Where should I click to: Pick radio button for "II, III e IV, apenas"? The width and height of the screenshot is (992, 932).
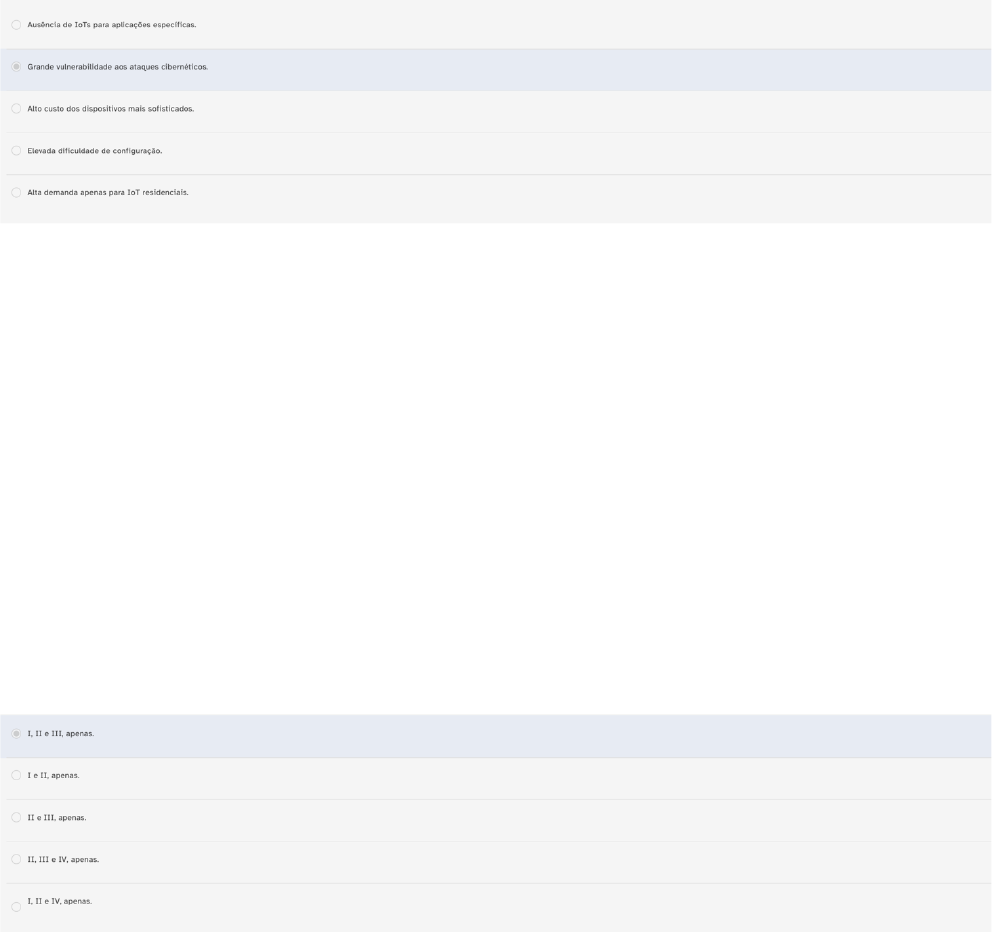[16, 860]
